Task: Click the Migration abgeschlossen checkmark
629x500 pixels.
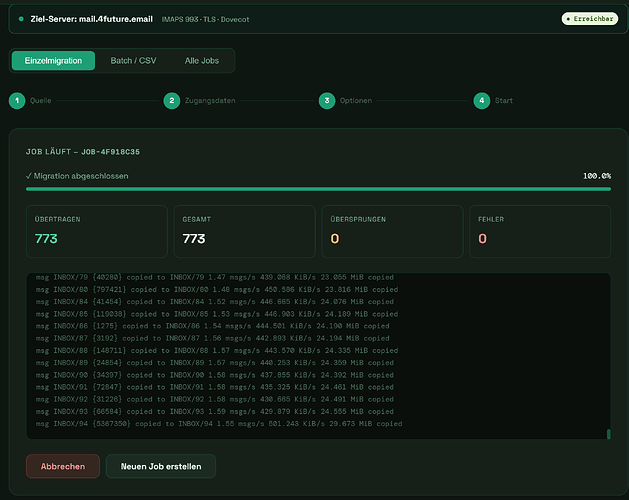Action: tap(29, 176)
